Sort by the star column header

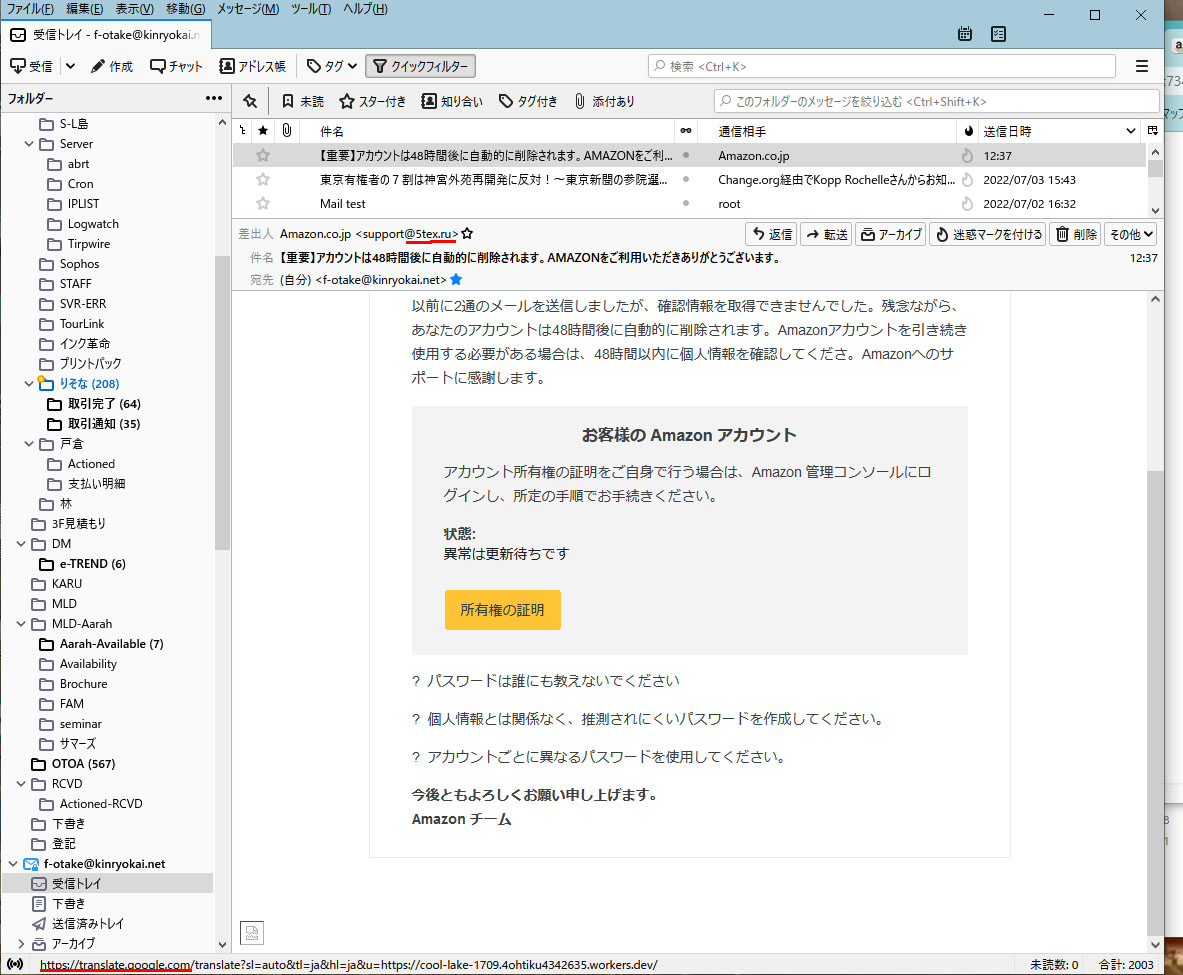point(263,131)
